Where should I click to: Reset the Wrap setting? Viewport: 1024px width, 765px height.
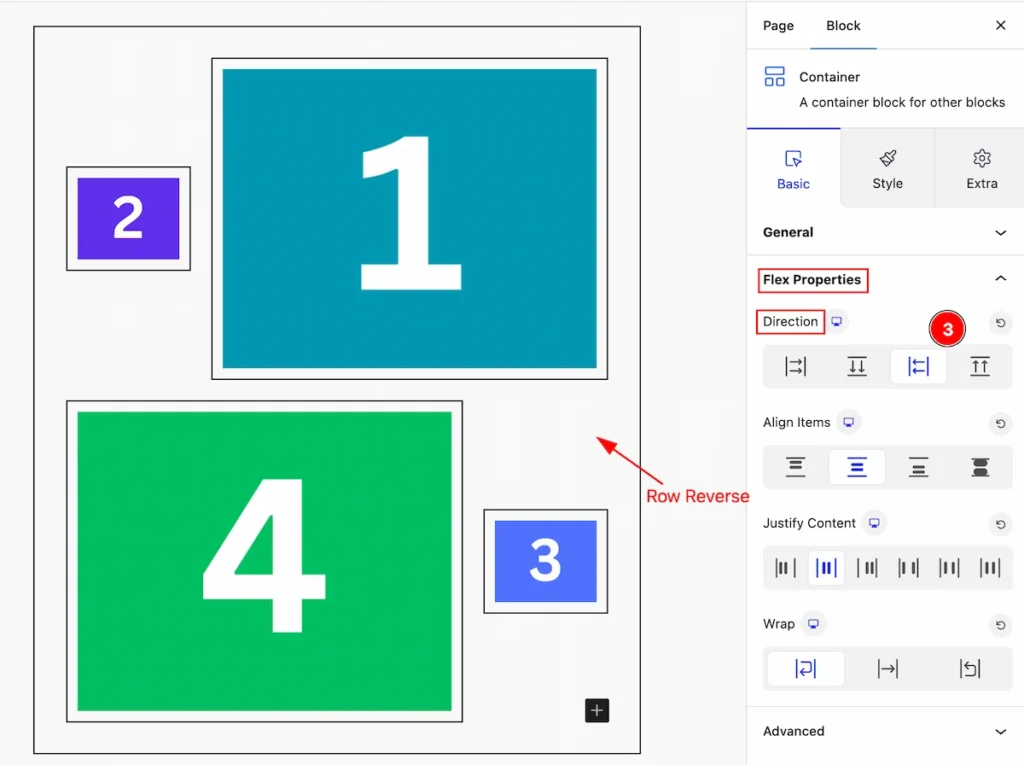coord(1000,625)
